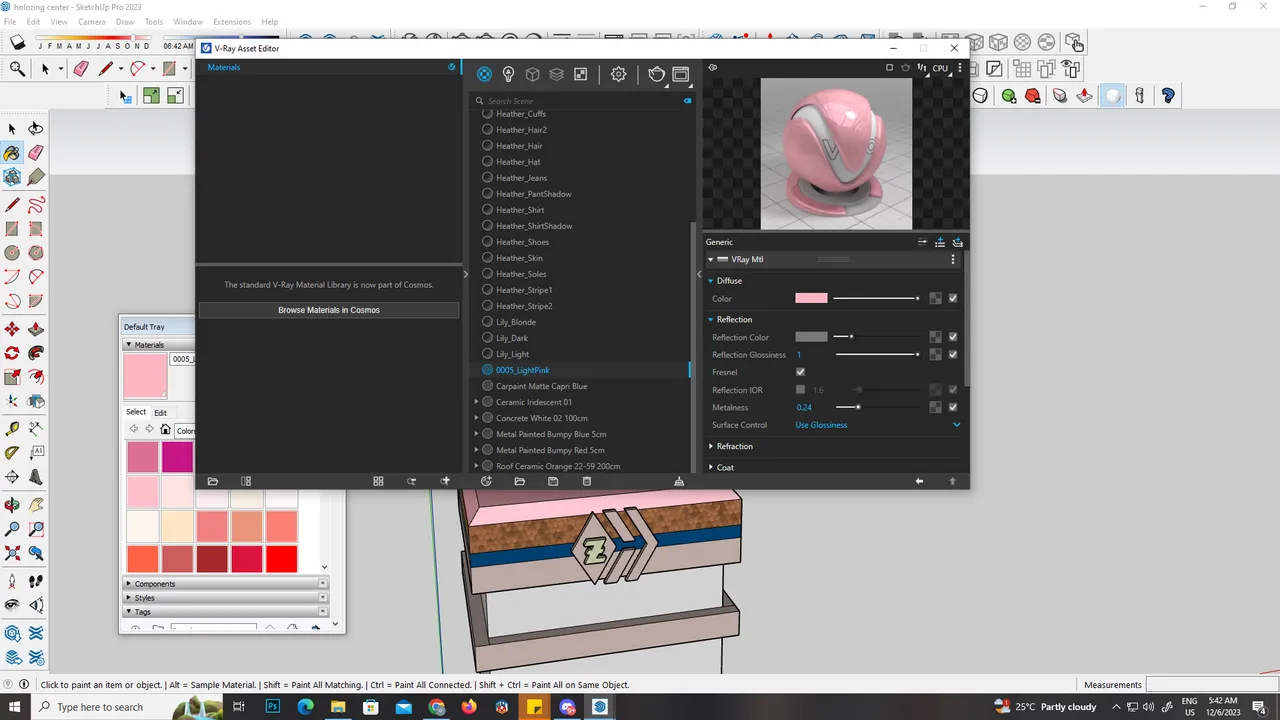Select the Push/Pull tool
The image size is (1280, 720).
(x=35, y=329)
